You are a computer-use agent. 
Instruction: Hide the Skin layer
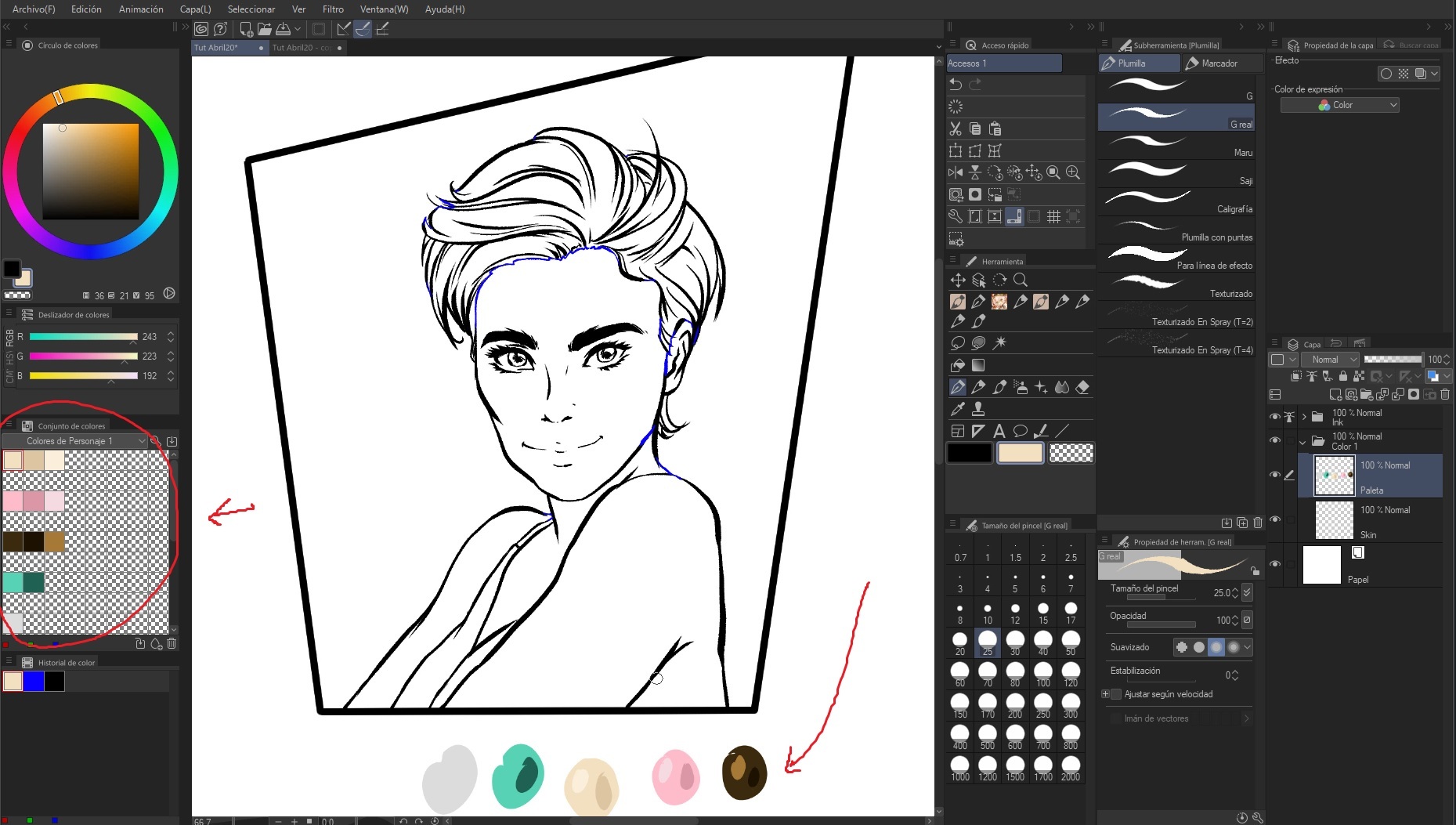pyautogui.click(x=1274, y=519)
